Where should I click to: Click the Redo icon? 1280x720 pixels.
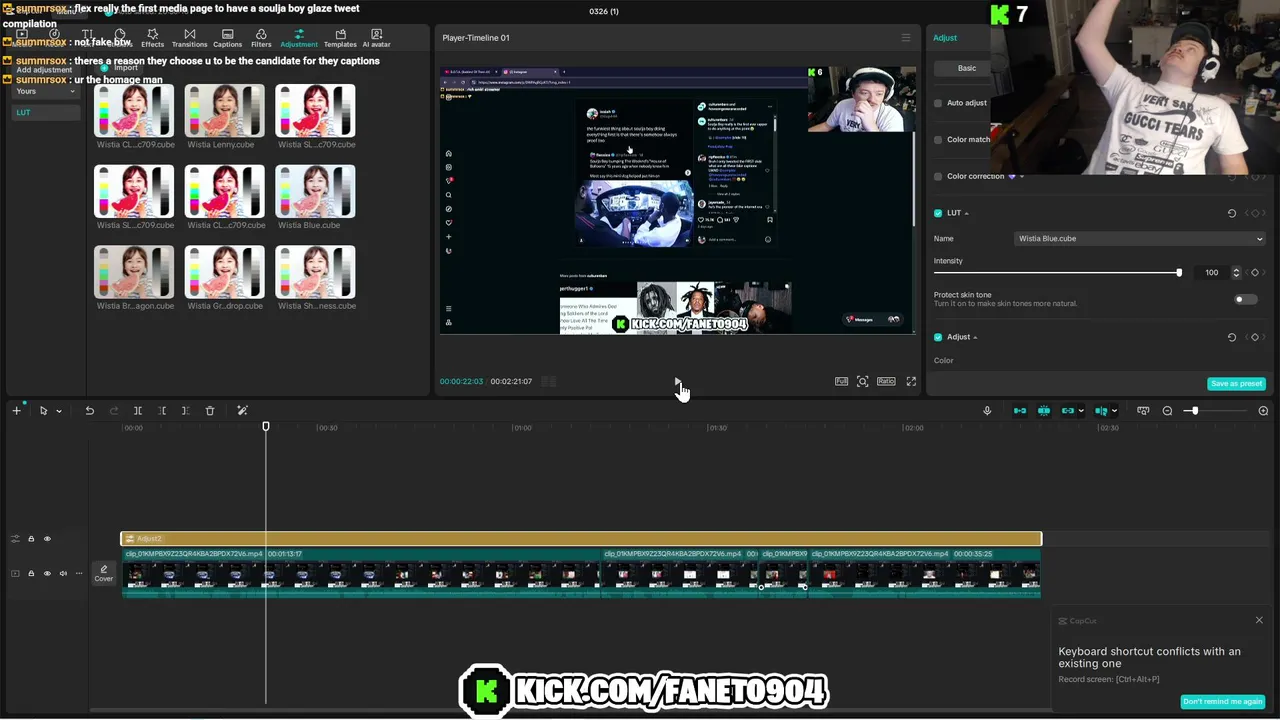[x=113, y=411]
